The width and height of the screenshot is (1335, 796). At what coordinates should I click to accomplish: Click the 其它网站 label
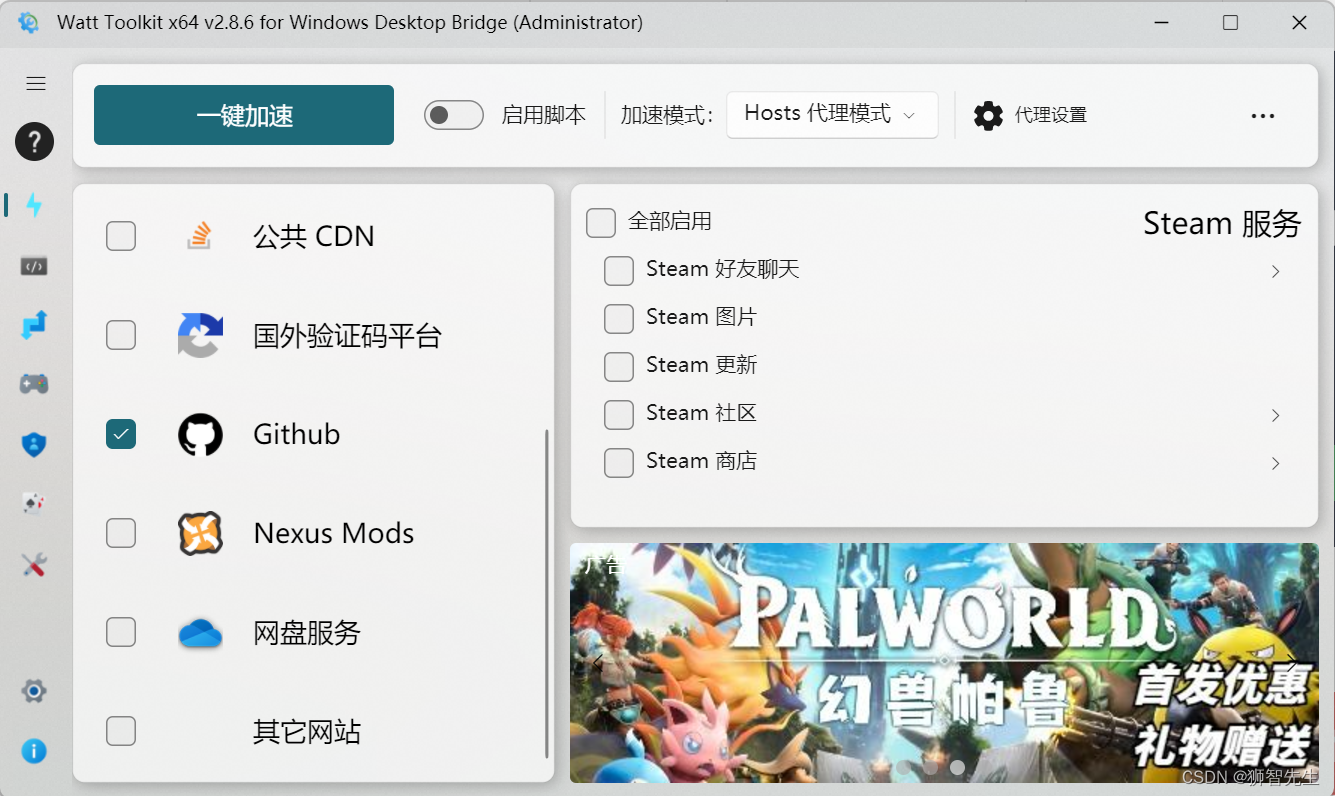point(307,732)
